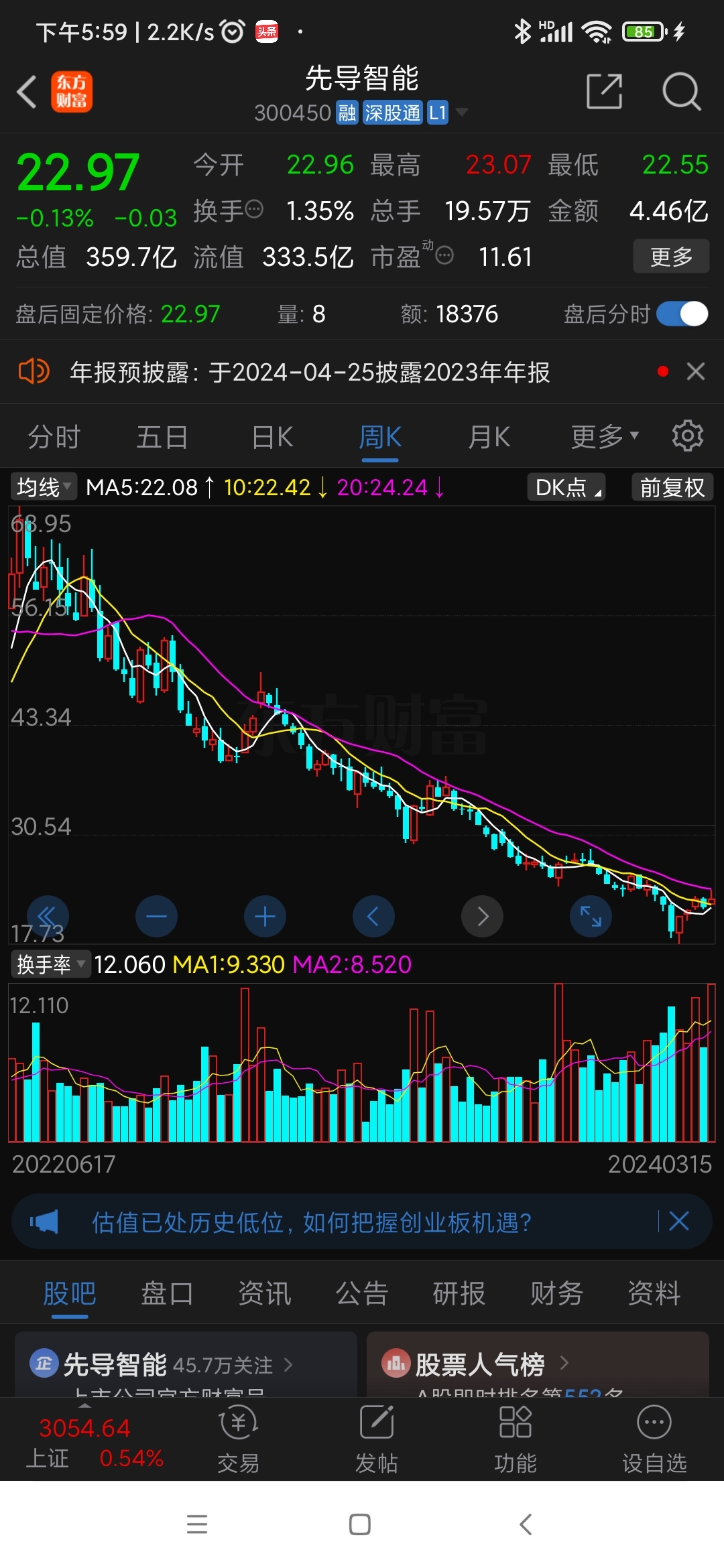Tap the back arrow icon
The width and height of the screenshot is (724, 1568).
click(x=27, y=92)
